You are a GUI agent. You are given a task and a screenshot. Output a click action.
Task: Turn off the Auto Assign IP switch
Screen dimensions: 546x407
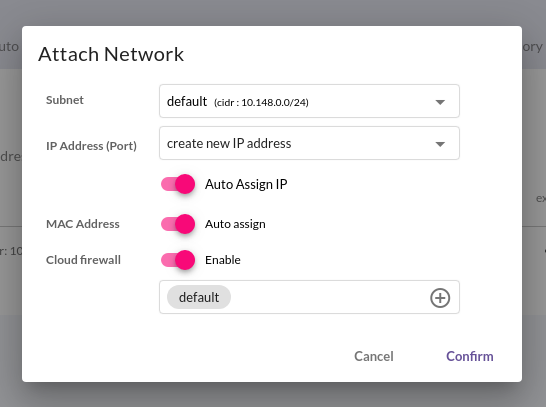(x=178, y=184)
